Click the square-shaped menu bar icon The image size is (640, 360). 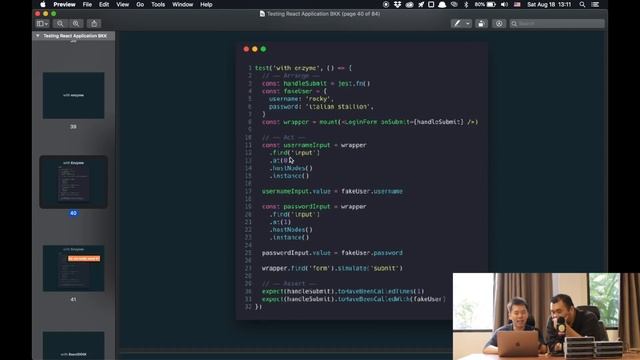(431, 4)
